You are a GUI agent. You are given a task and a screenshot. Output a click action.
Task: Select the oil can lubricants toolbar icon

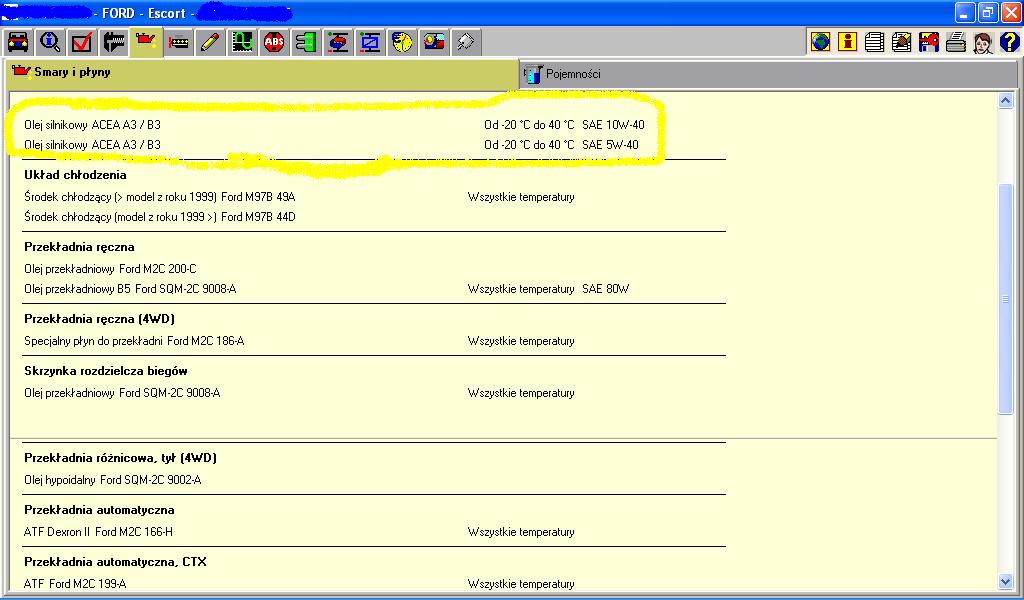click(x=146, y=42)
